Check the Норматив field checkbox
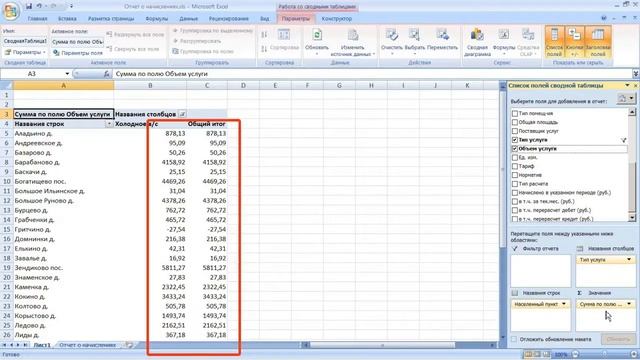Image resolution: width=640 pixels, height=360 pixels. click(x=515, y=175)
